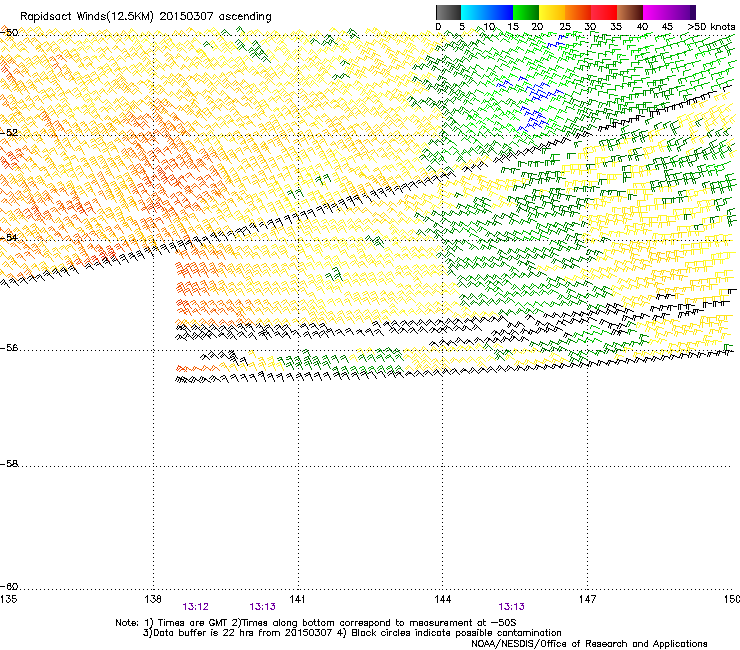The image size is (740, 650).
Task: Click the legend value 0
Action: (438, 27)
